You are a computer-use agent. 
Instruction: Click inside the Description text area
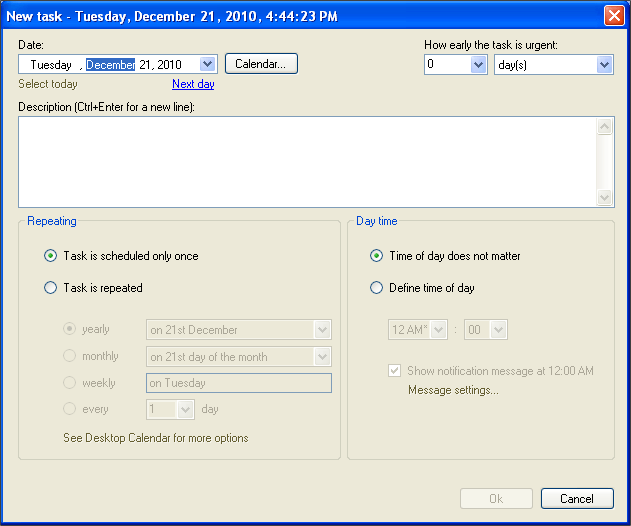[307, 162]
